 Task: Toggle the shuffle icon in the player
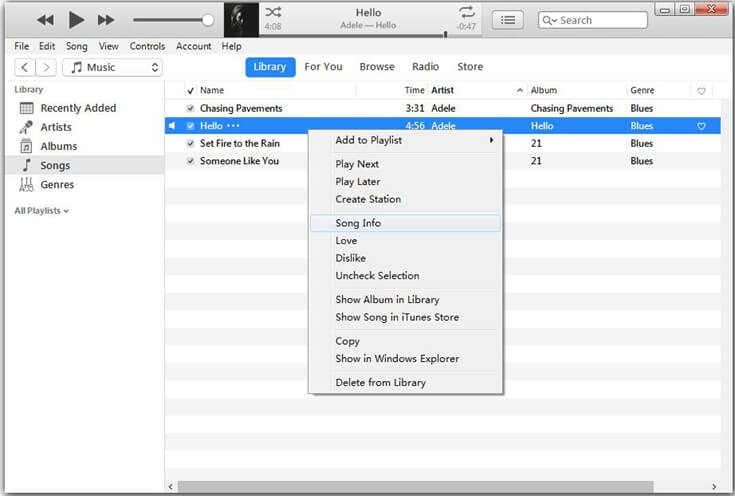tap(273, 12)
